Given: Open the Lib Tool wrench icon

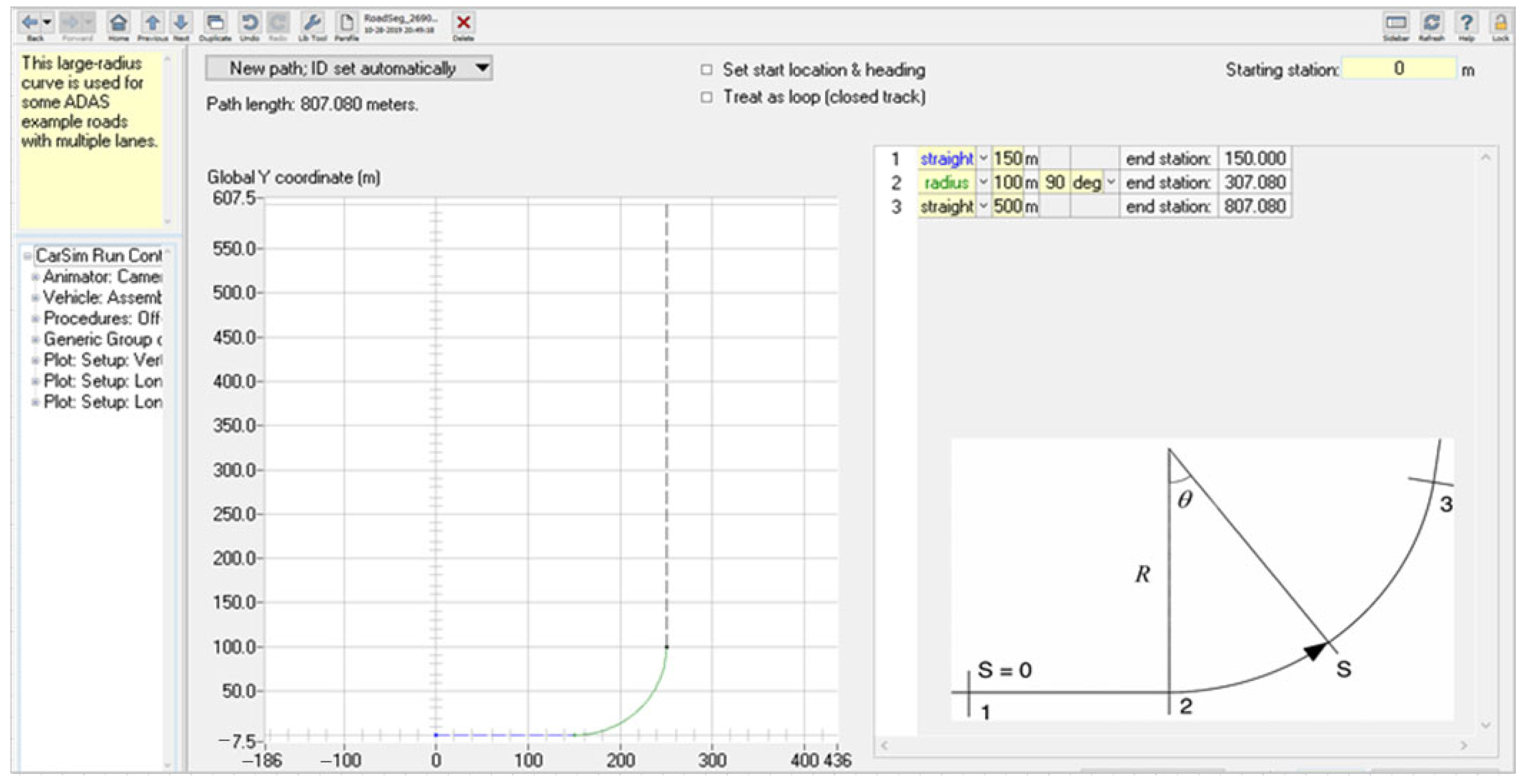Looking at the screenshot, I should (x=312, y=23).
